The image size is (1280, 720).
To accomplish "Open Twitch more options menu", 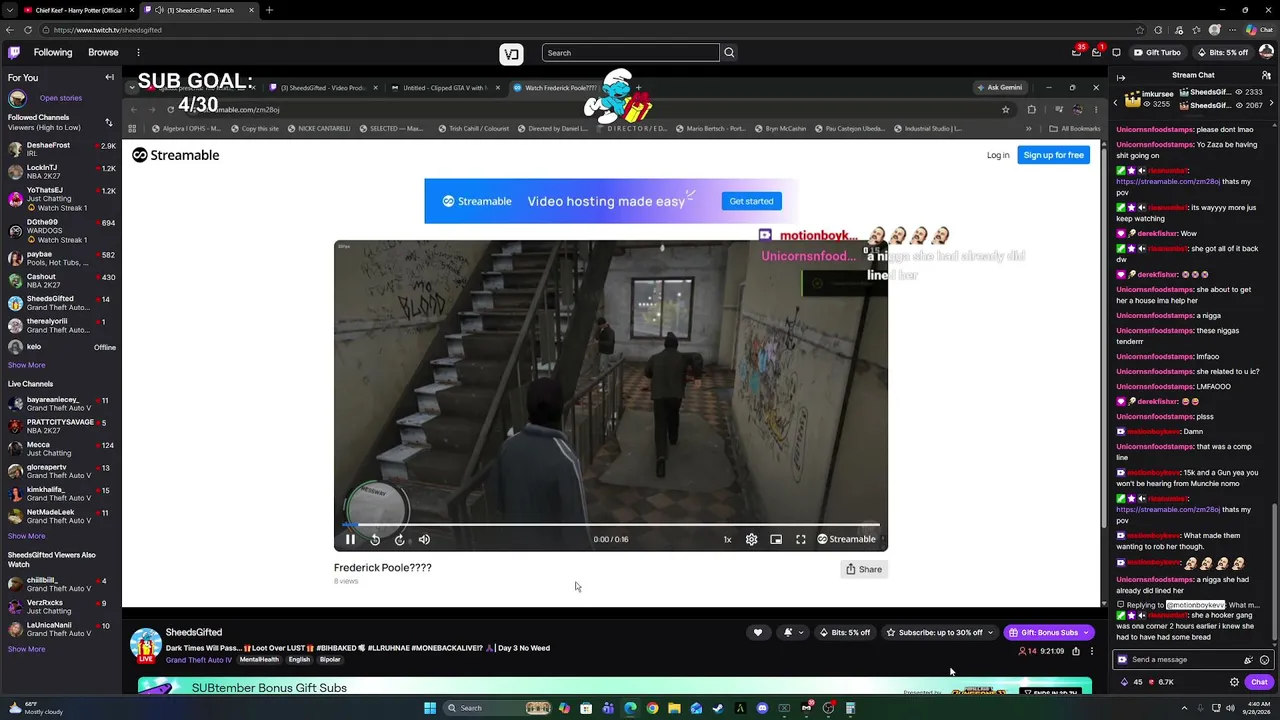I will 138,52.
